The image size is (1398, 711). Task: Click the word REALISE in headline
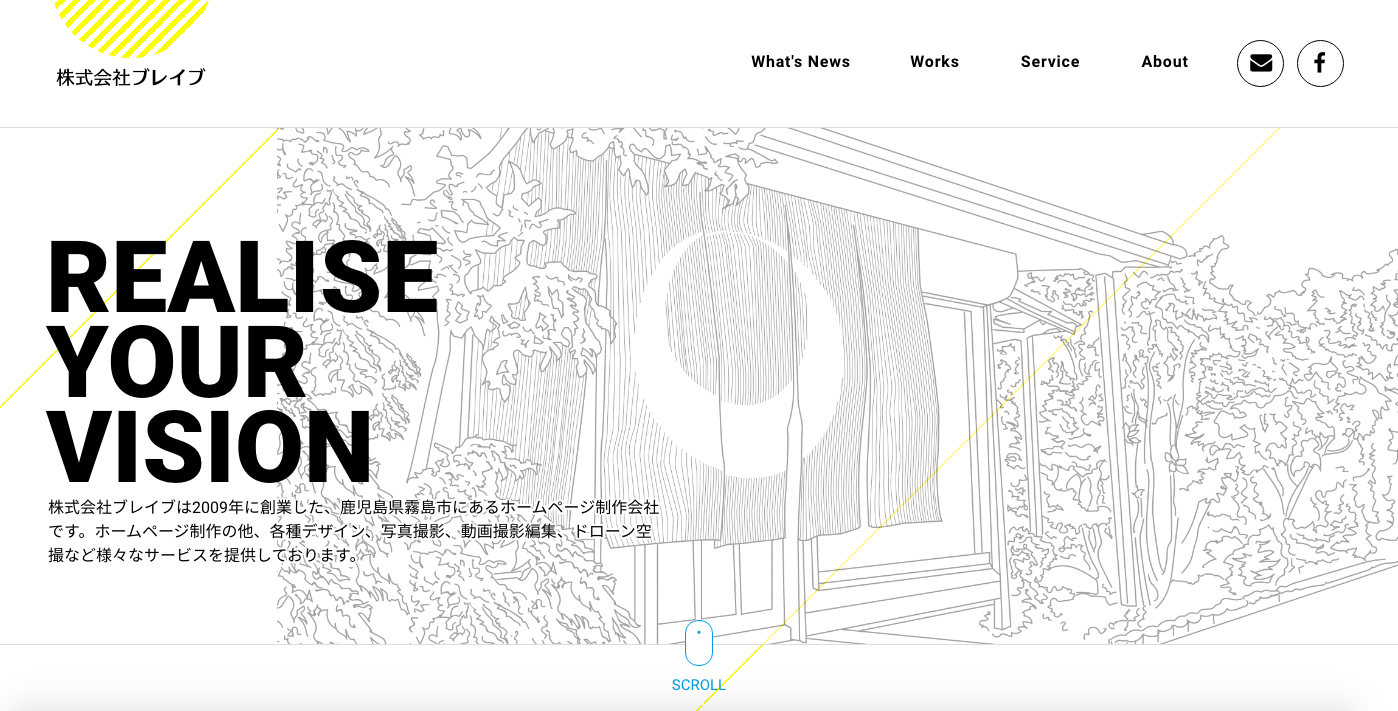coord(242,278)
